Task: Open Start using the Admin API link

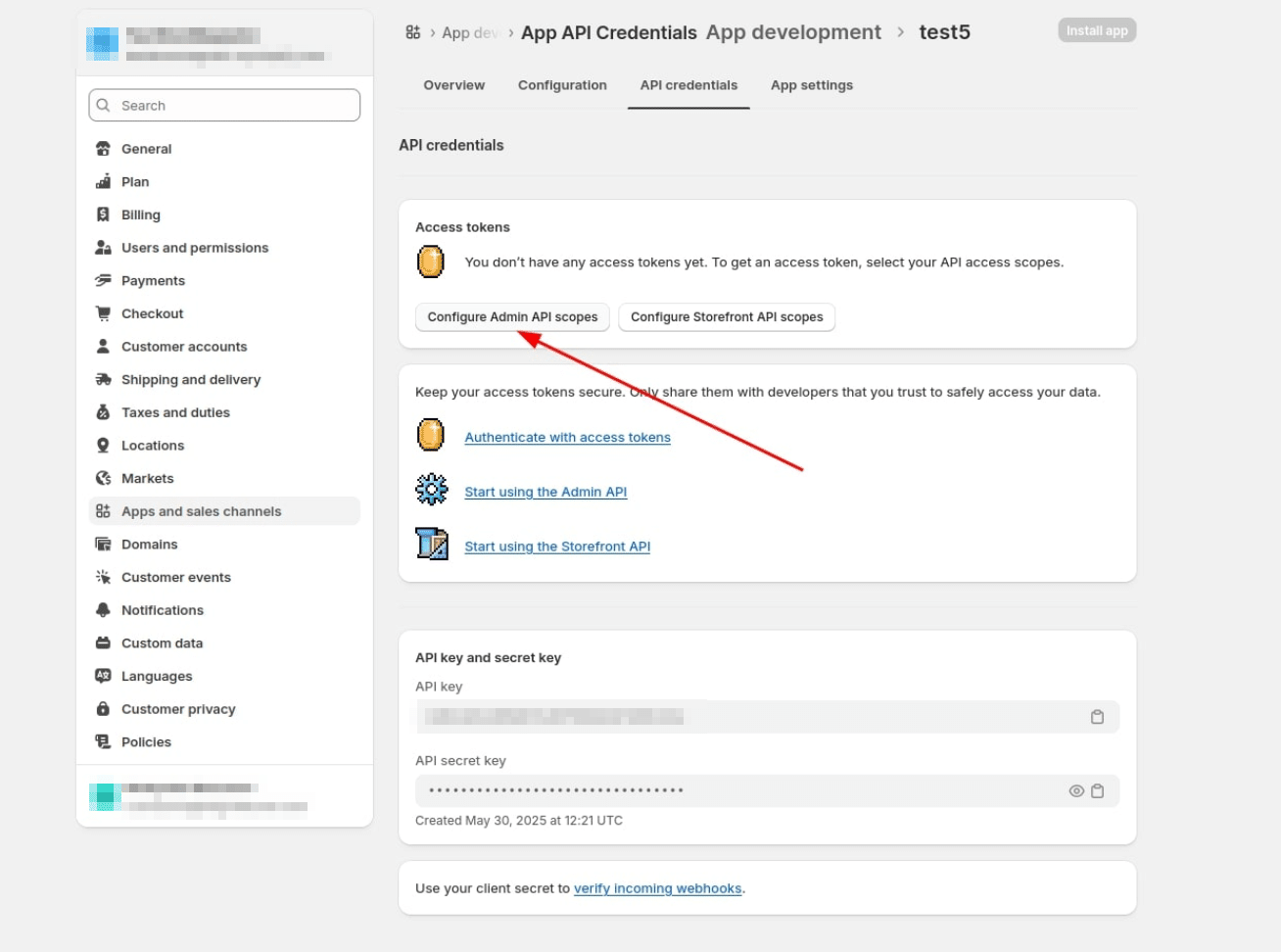Action: [546, 493]
